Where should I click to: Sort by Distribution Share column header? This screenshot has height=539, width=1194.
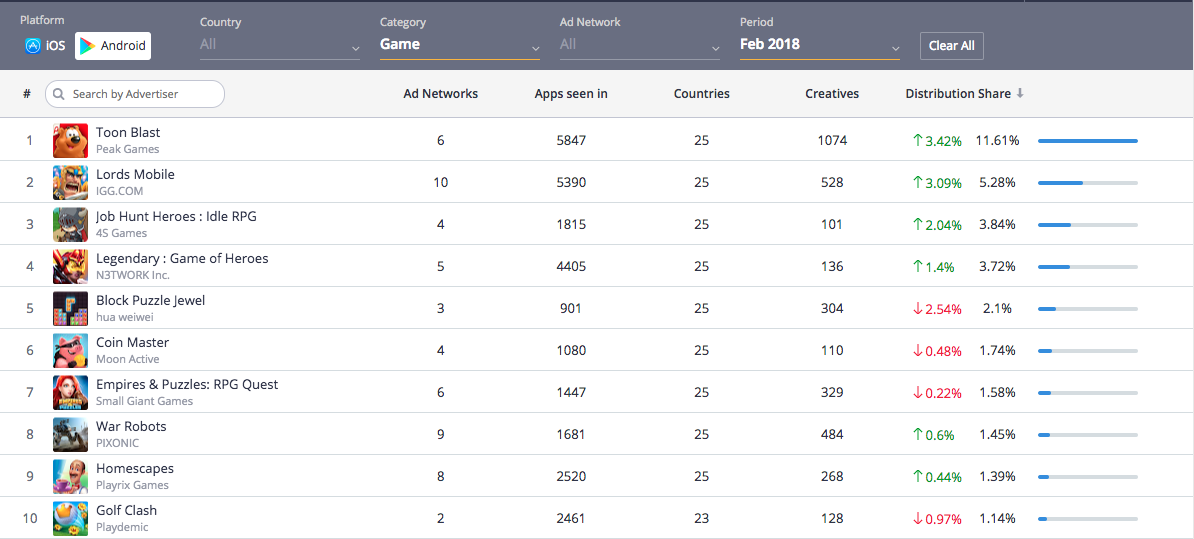point(958,94)
